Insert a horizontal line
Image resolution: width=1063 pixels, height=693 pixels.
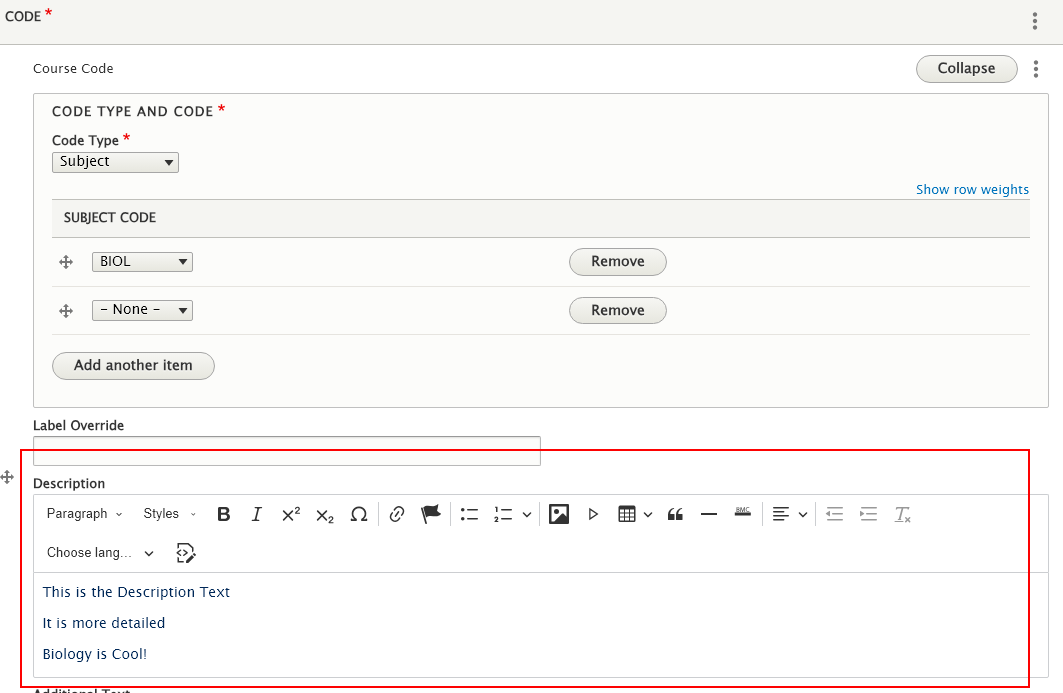[709, 513]
